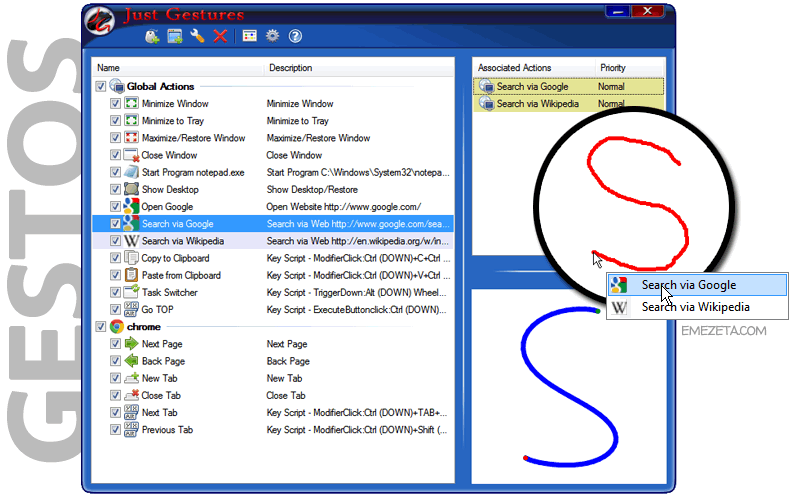Select the chrome group label
The height and width of the screenshot is (500, 800).
143,327
